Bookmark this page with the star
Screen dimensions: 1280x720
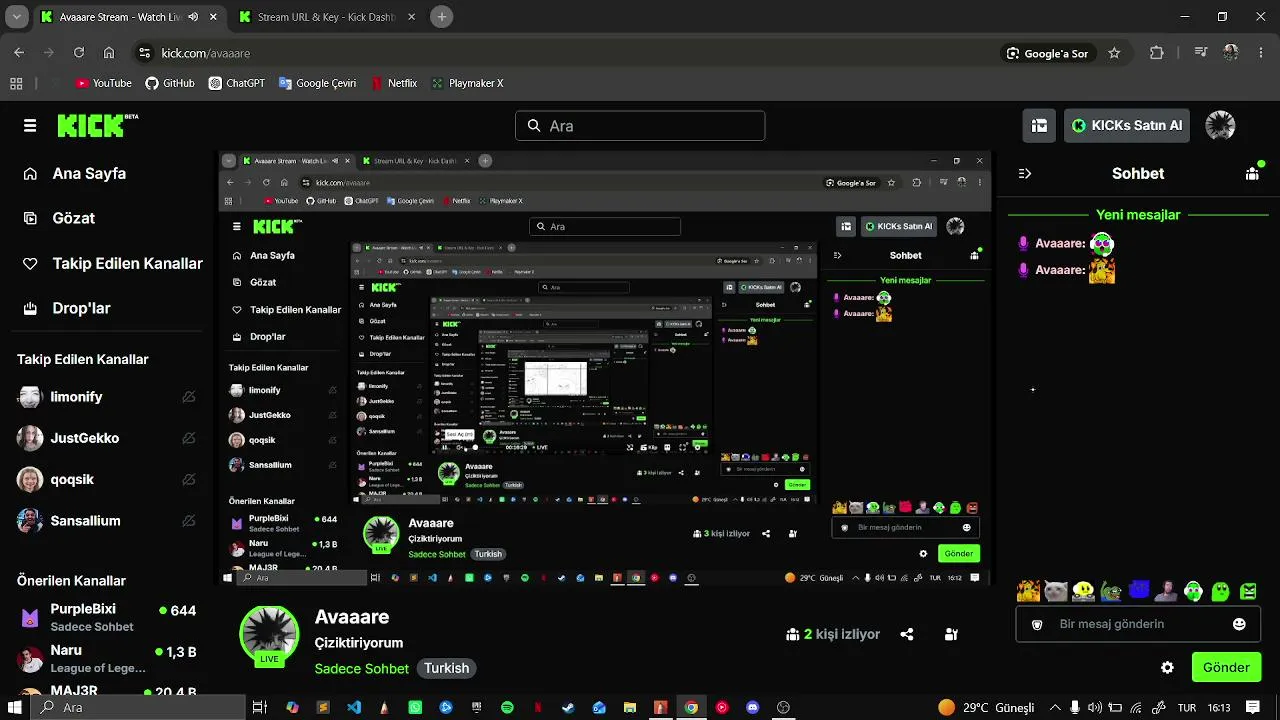point(1114,53)
